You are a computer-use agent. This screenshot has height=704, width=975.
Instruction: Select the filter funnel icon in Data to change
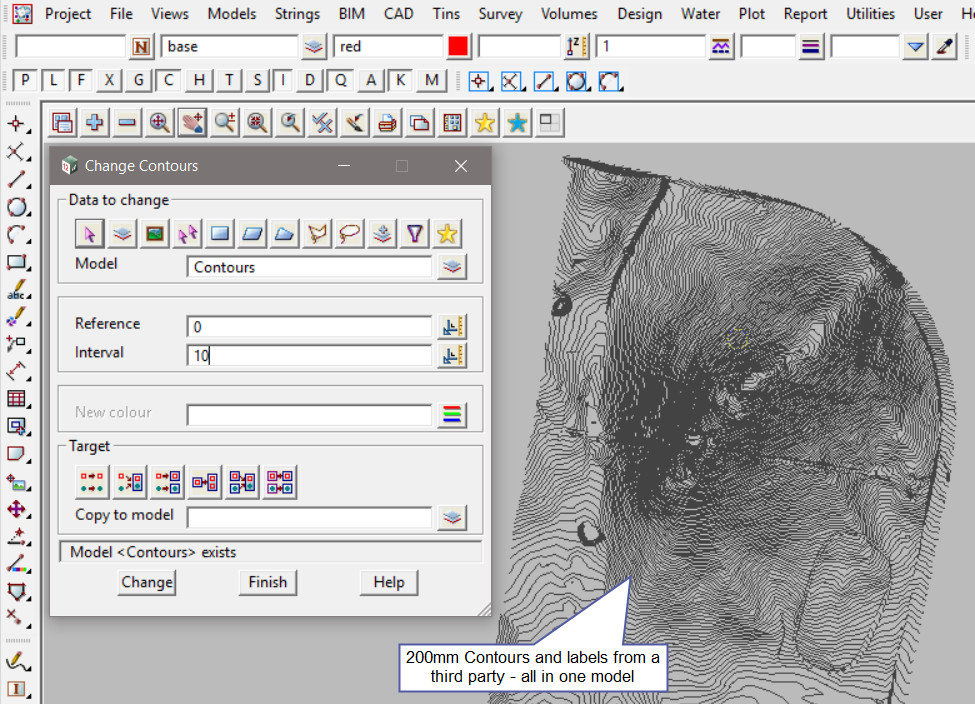coord(415,233)
